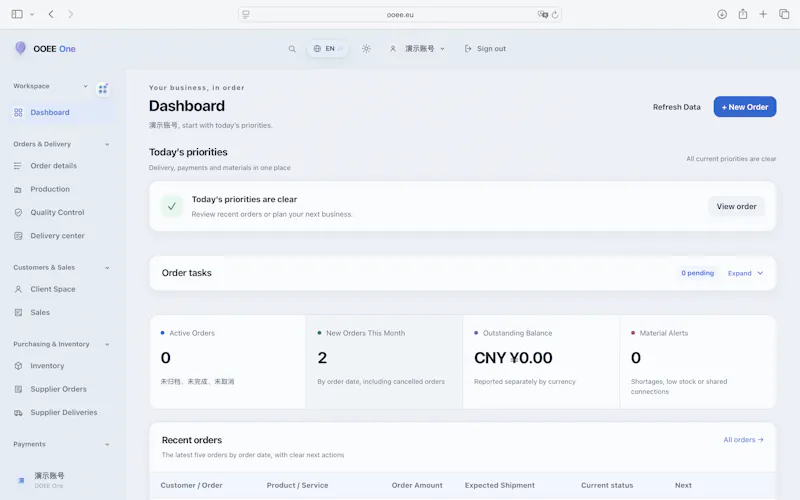Open the Workspace apps grid icon
The image size is (800, 500).
point(103,89)
